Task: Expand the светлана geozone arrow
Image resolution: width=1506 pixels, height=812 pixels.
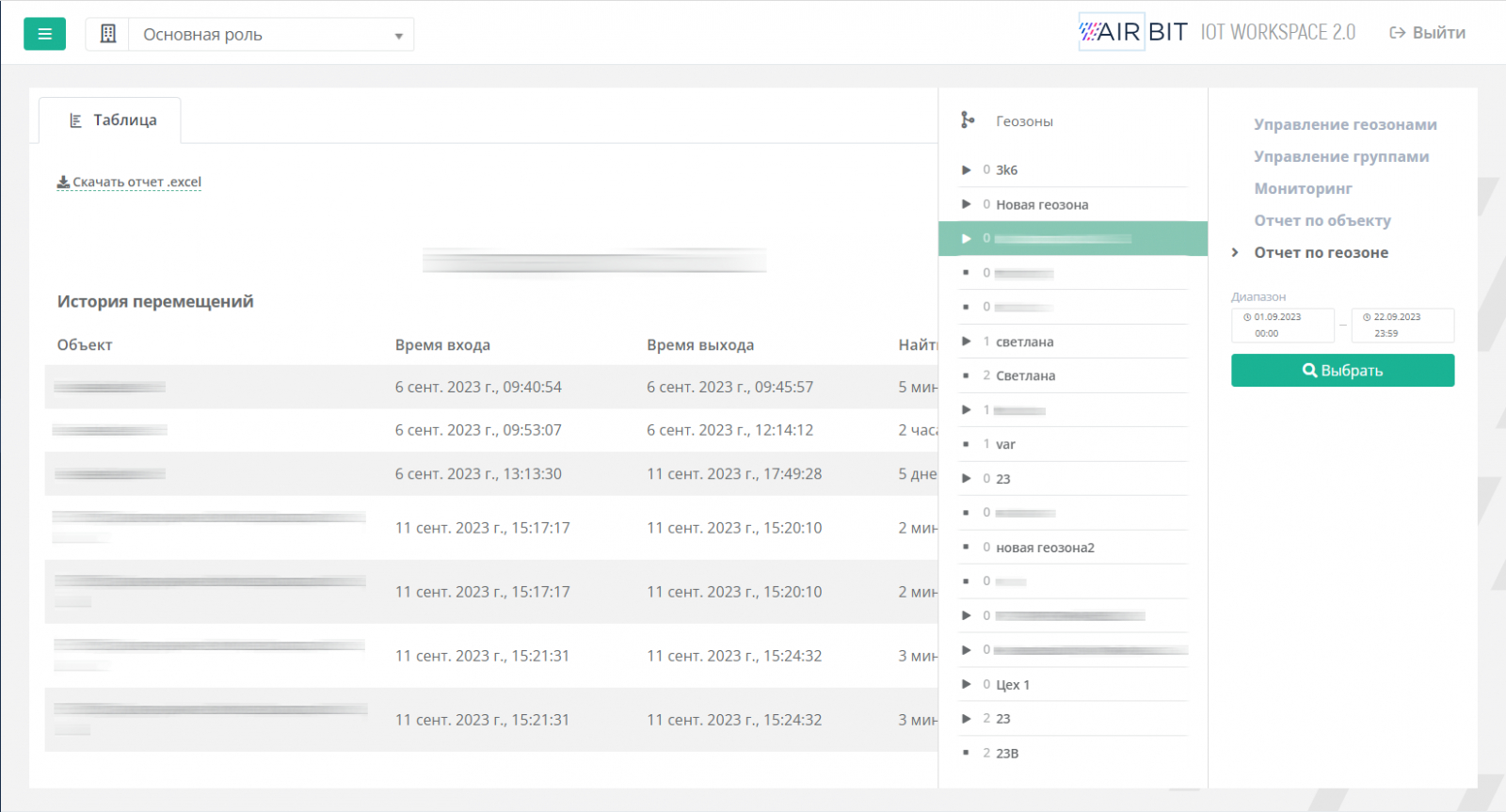Action: [x=966, y=342]
